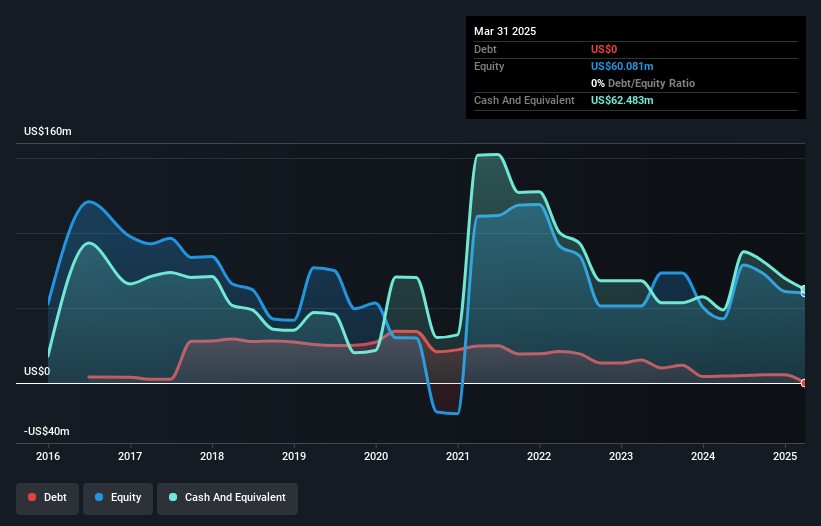
Task: Hide the Cash And Equivalent series
Action: 227,498
